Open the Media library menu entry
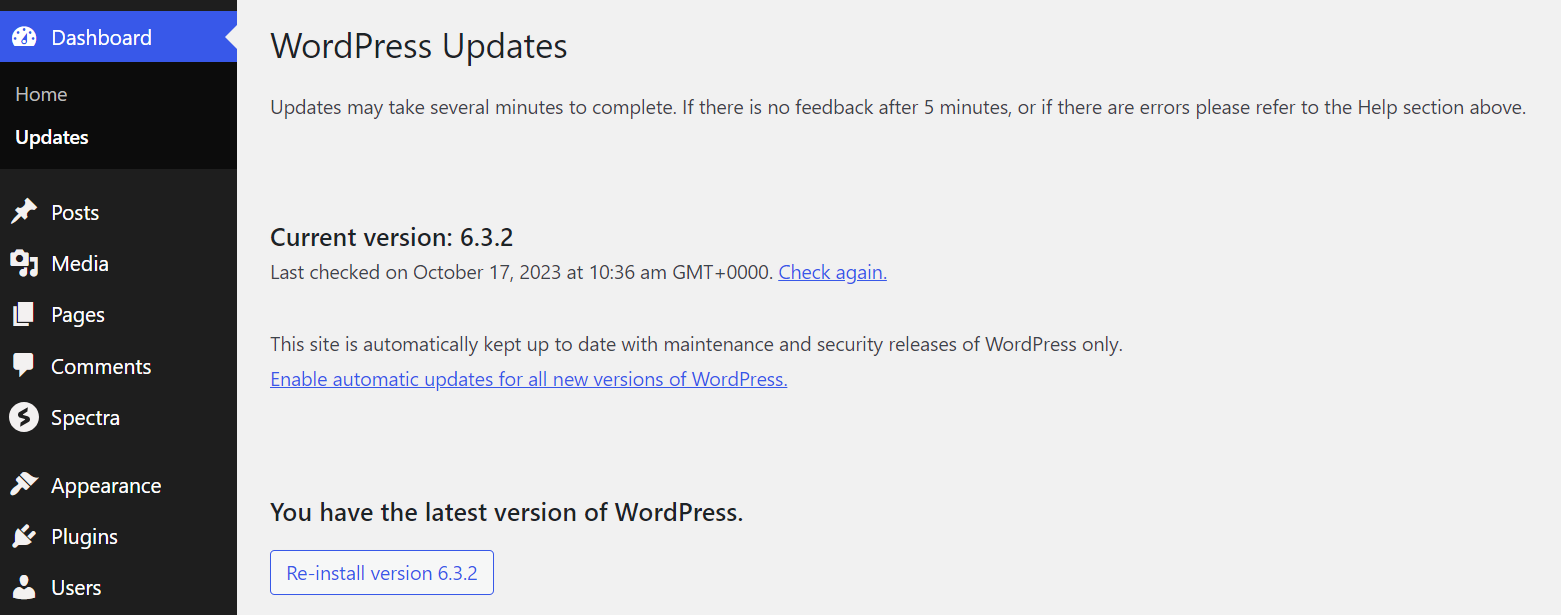 coord(79,263)
